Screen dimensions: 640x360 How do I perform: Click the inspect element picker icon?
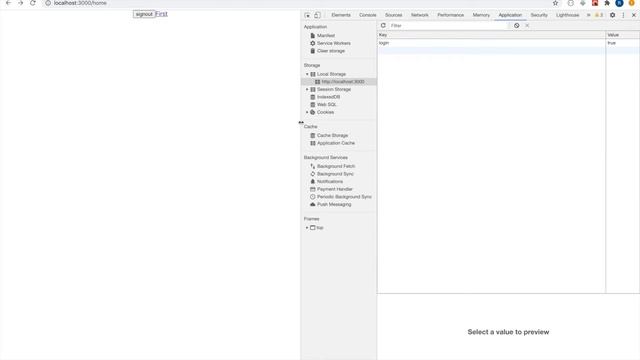pyautogui.click(x=307, y=15)
